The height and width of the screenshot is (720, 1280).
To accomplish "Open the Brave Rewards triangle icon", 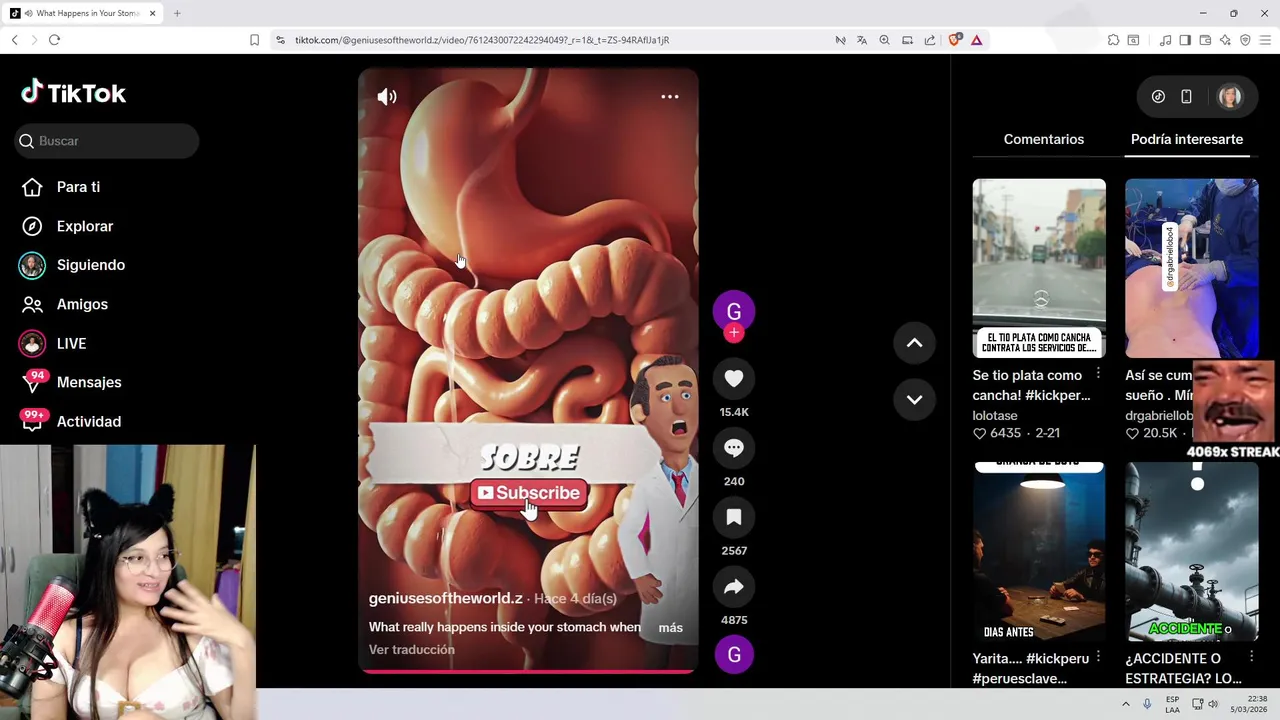I will 976,40.
